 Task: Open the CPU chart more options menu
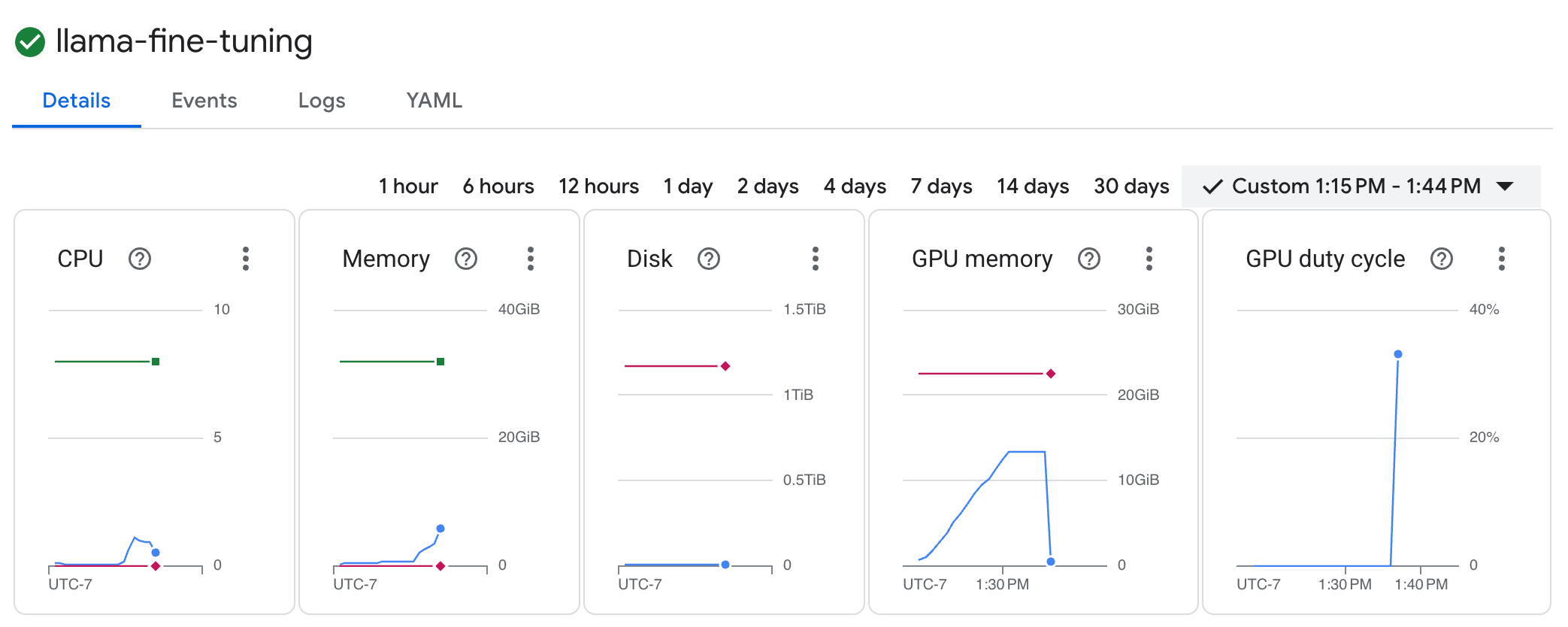point(246,259)
